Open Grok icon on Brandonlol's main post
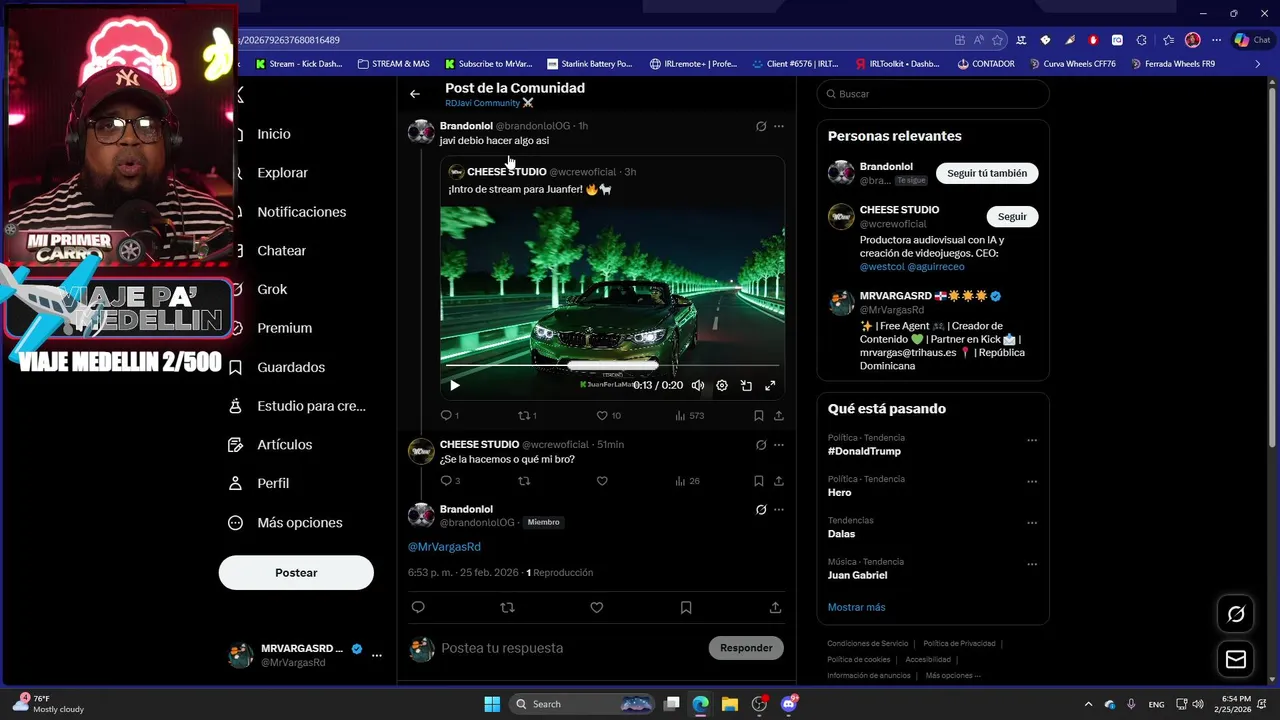 pos(761,509)
